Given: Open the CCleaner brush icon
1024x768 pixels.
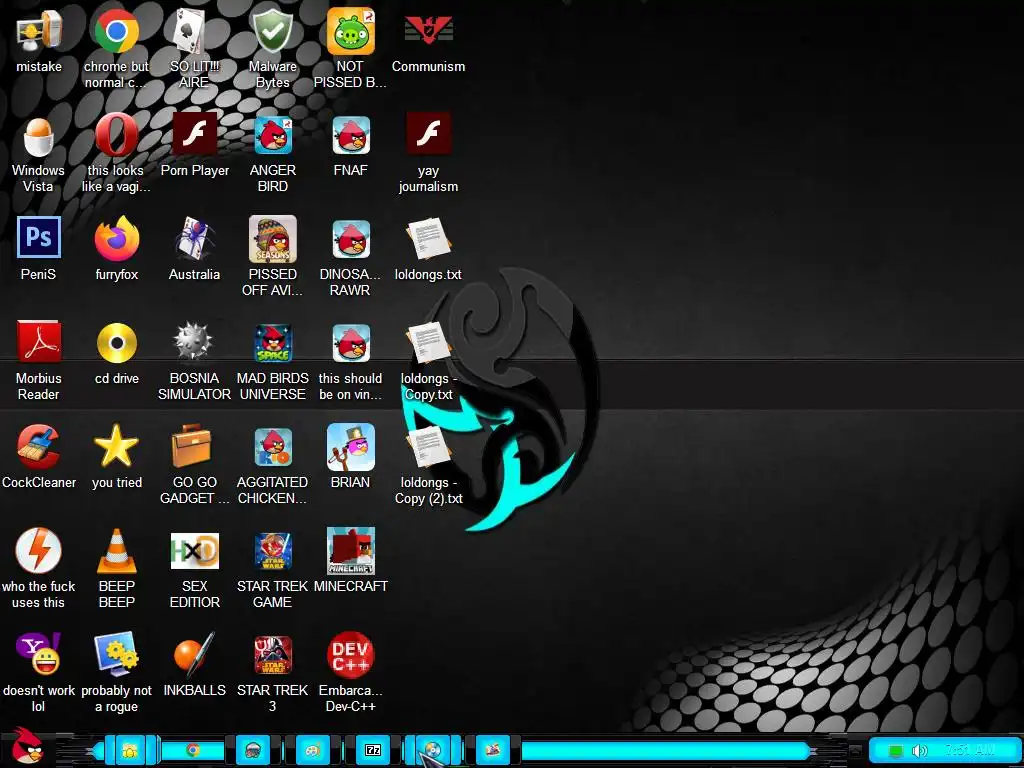Looking at the screenshot, I should [39, 446].
